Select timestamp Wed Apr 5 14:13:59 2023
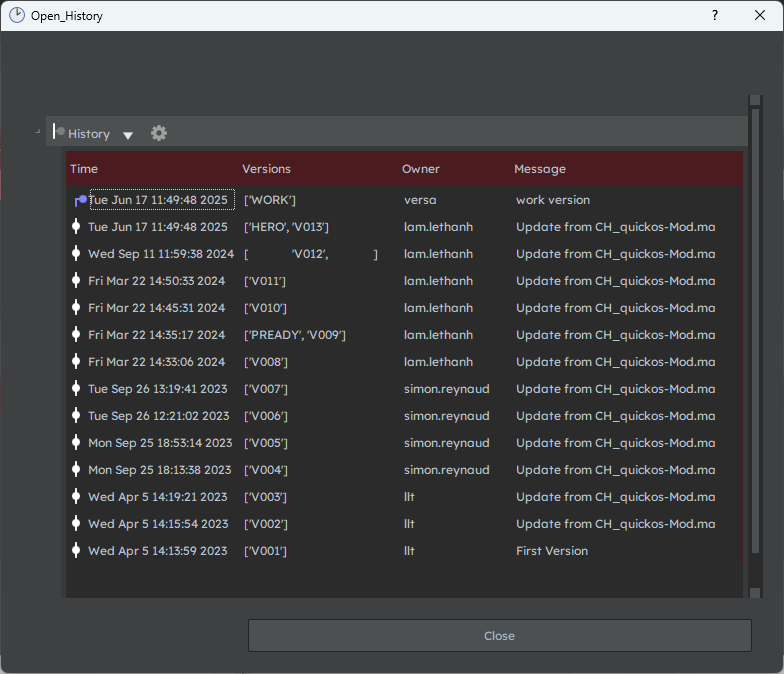784x674 pixels. point(158,551)
